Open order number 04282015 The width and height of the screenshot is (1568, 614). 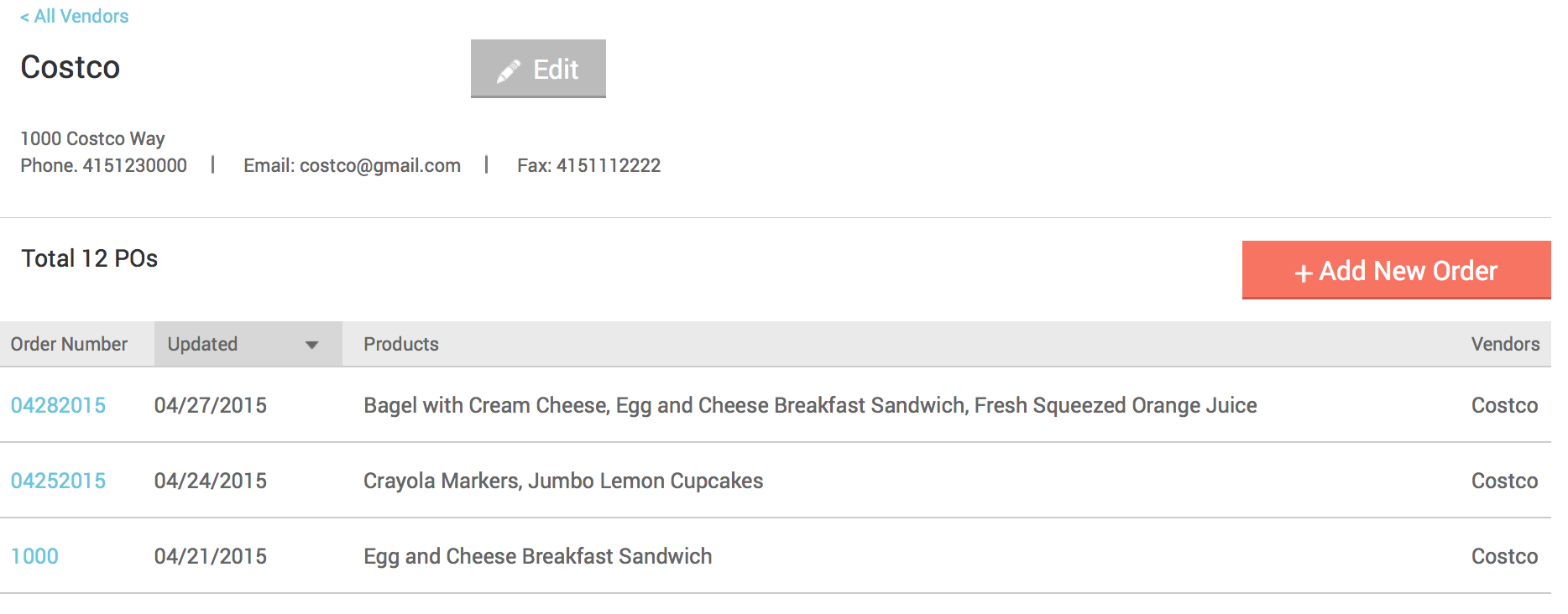58,405
